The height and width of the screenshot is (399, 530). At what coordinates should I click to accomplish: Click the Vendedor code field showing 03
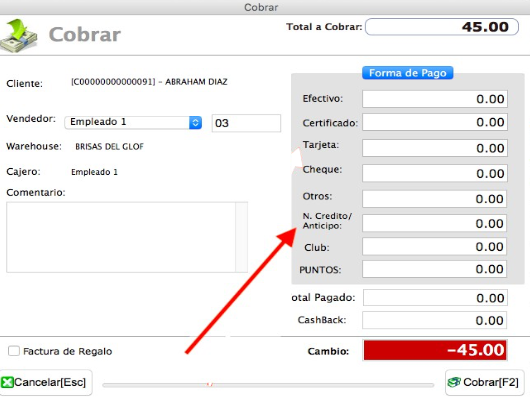tap(246, 123)
